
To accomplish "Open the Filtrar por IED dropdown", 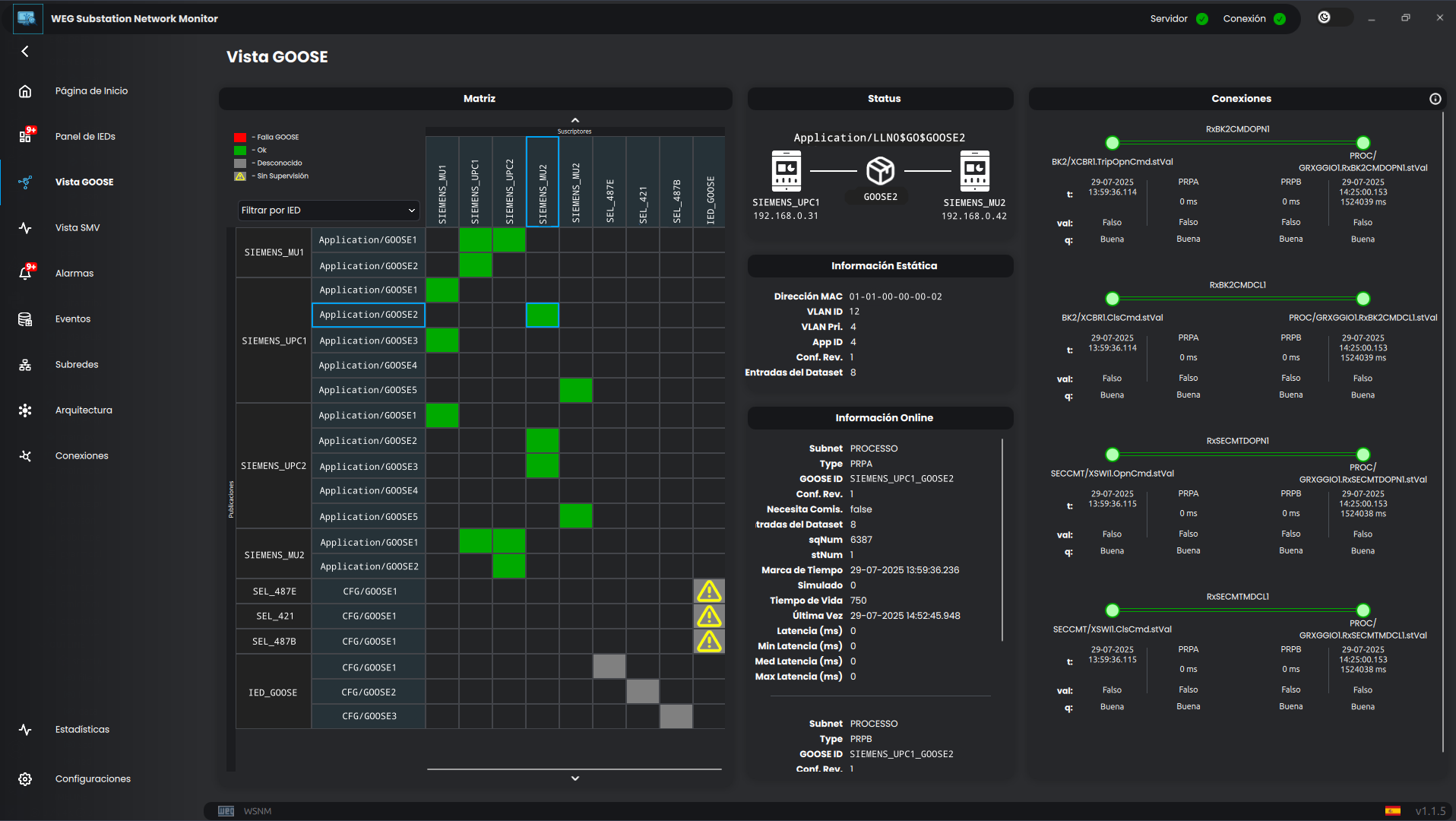I will point(328,211).
